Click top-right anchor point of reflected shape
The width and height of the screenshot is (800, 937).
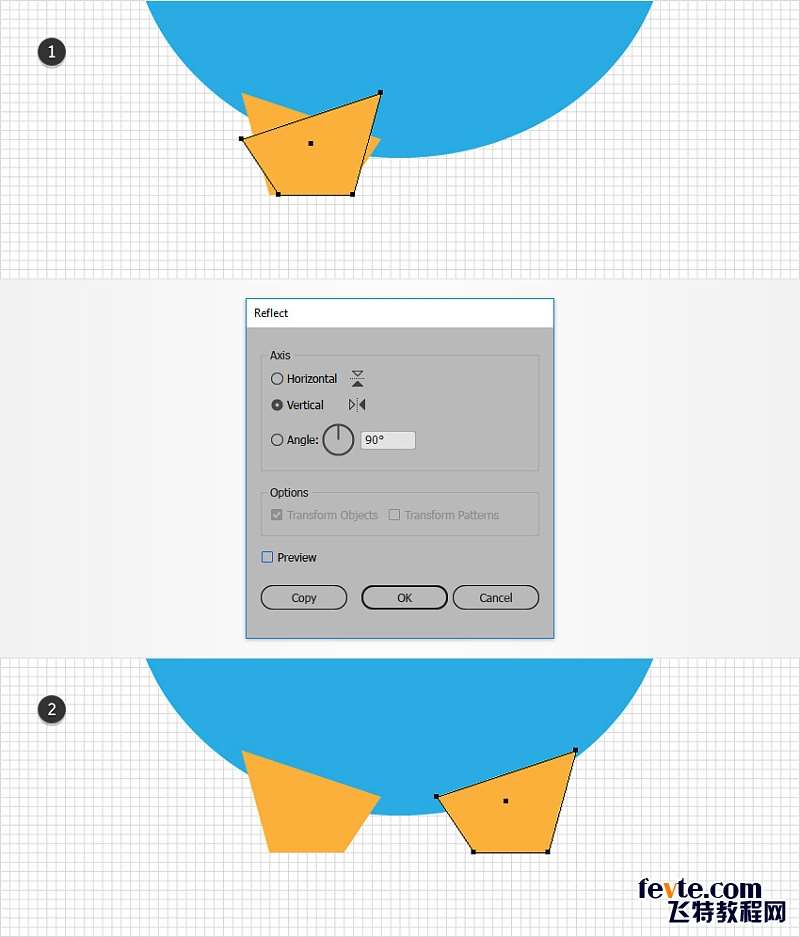(x=575, y=749)
